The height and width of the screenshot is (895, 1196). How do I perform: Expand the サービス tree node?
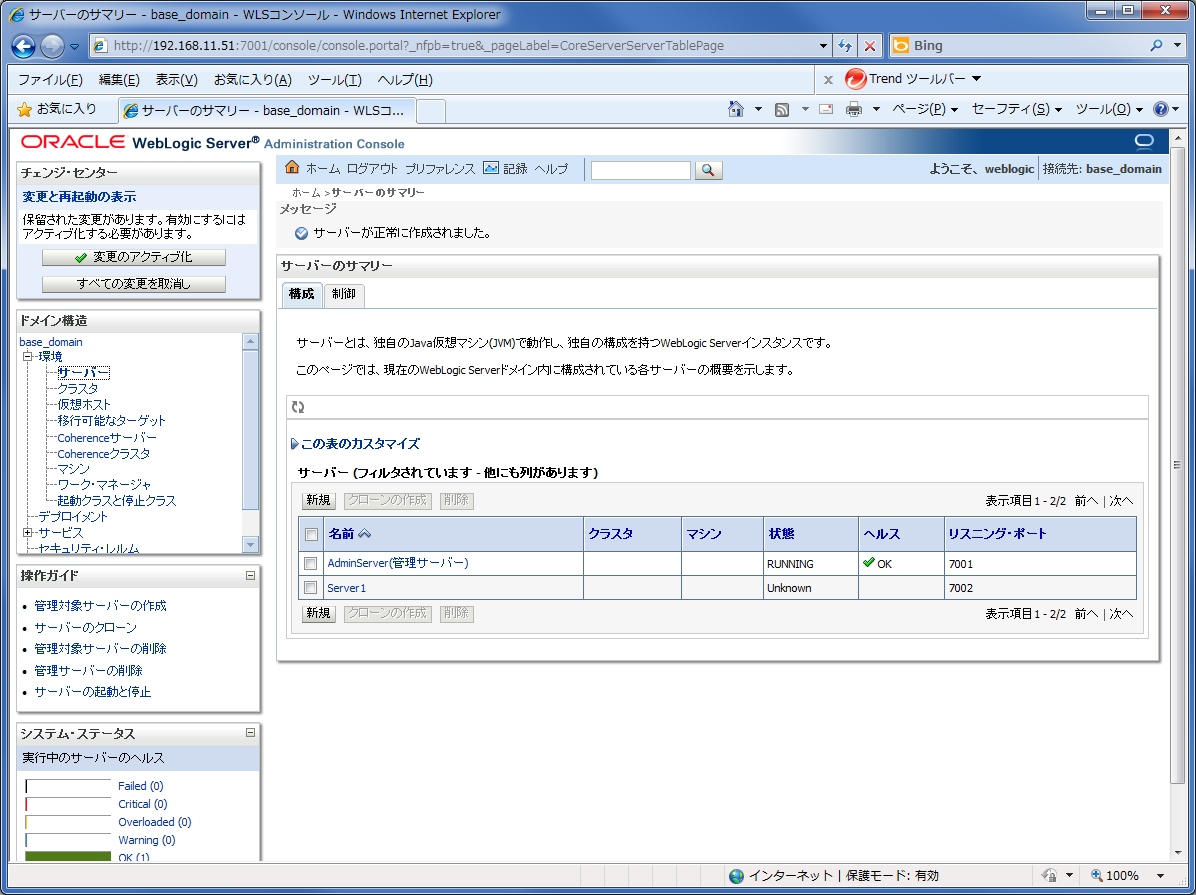[x=27, y=533]
